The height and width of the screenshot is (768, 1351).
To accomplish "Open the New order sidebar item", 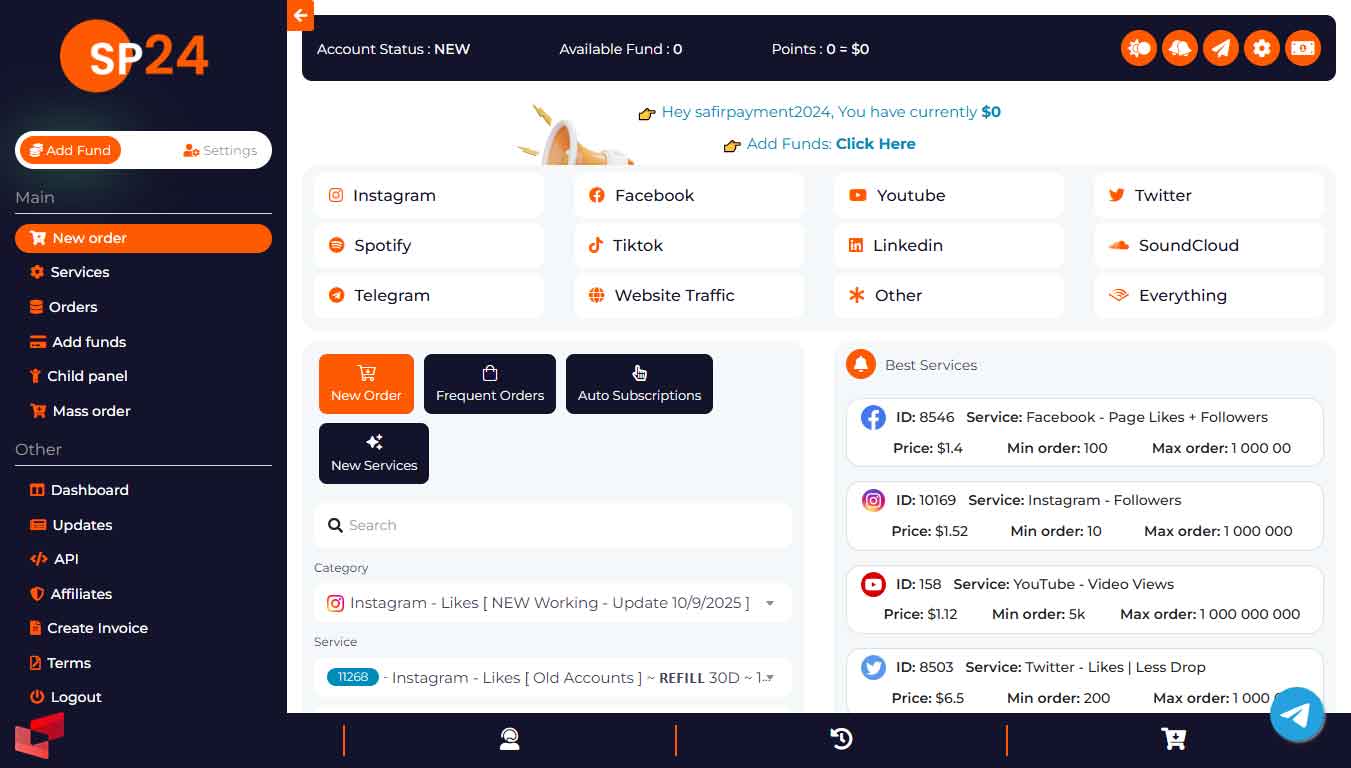I will [x=143, y=238].
